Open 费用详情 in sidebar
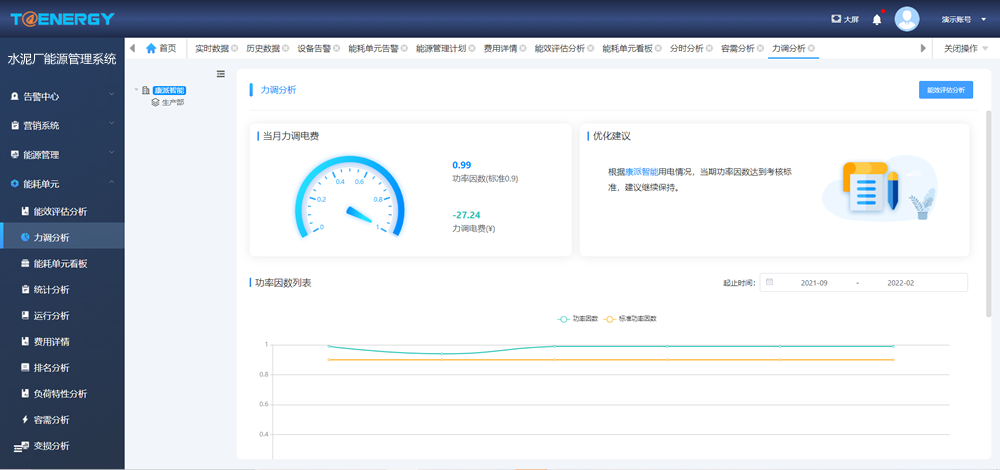 click(62, 342)
